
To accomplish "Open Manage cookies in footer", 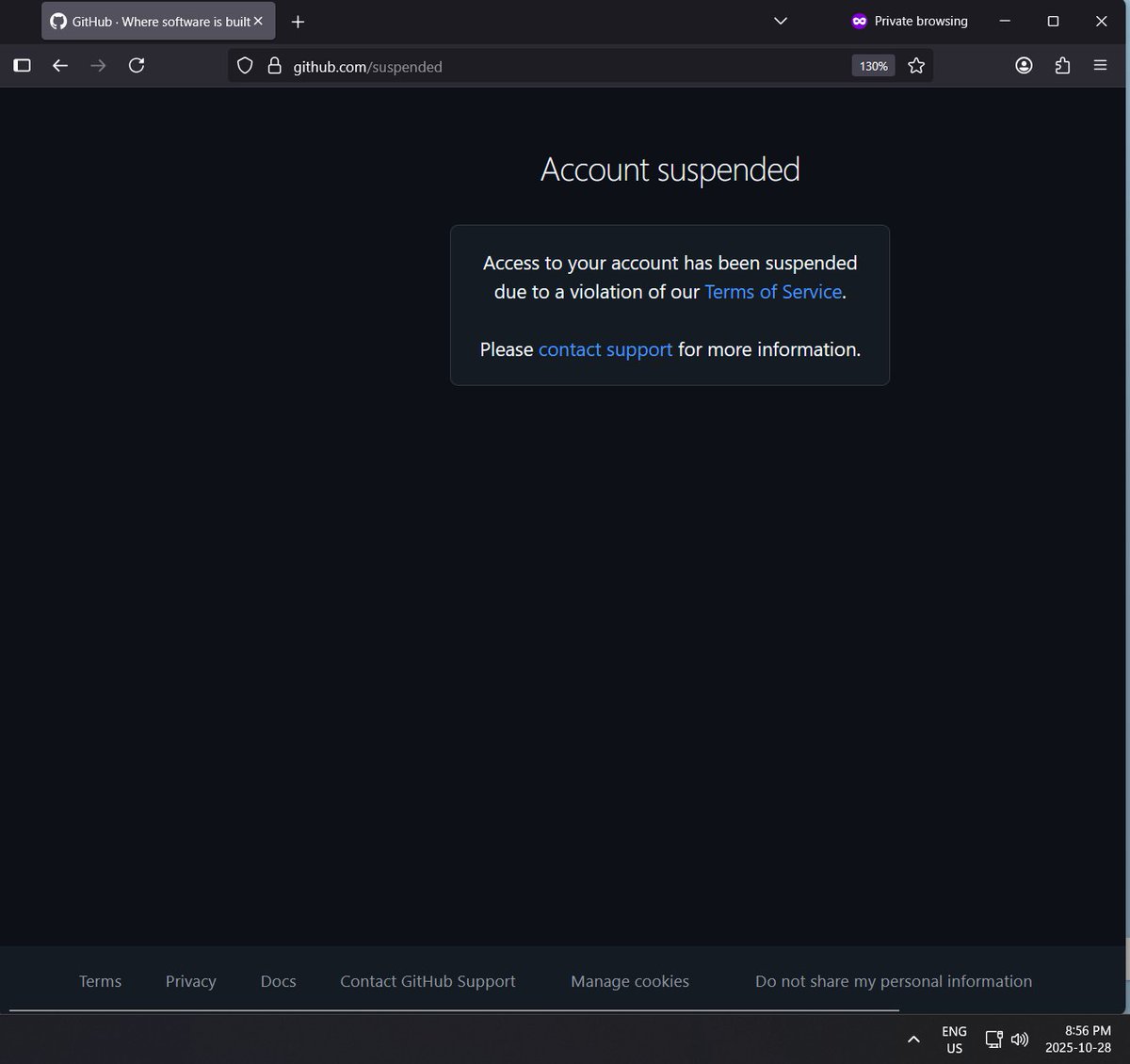I will click(630, 981).
